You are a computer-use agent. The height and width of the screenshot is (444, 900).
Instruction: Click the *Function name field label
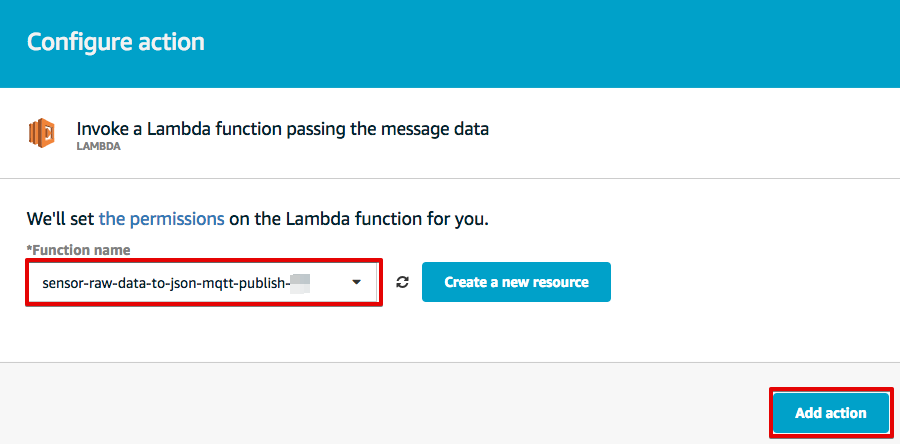[x=79, y=250]
